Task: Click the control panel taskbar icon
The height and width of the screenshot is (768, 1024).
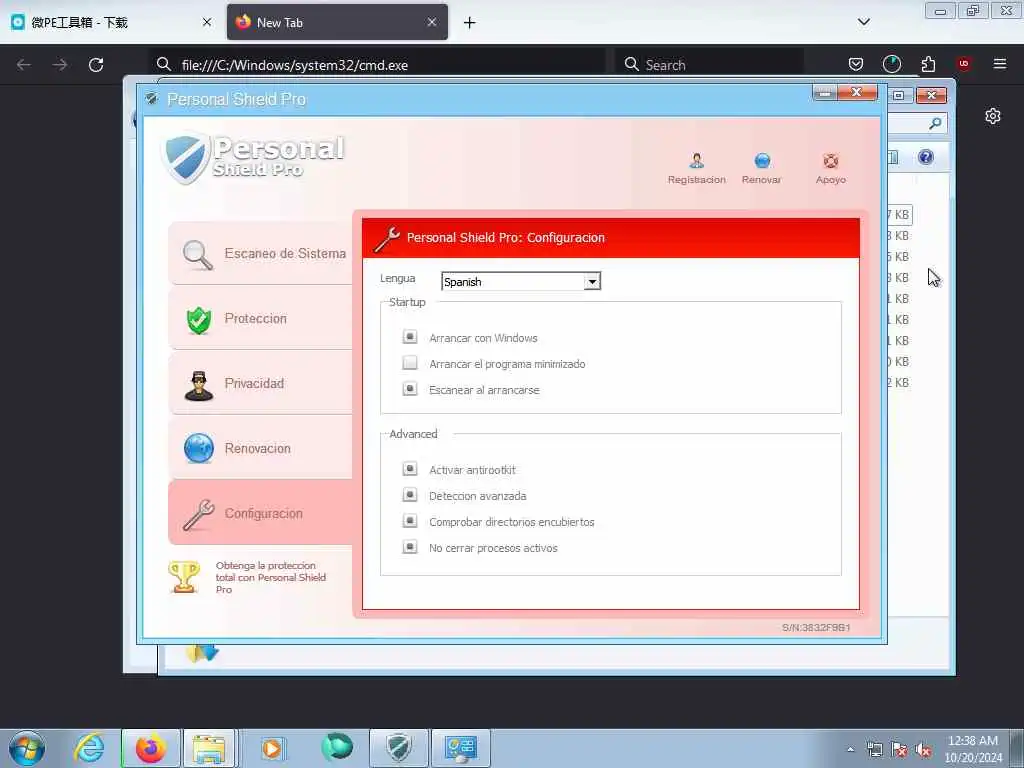Action: [x=460, y=748]
